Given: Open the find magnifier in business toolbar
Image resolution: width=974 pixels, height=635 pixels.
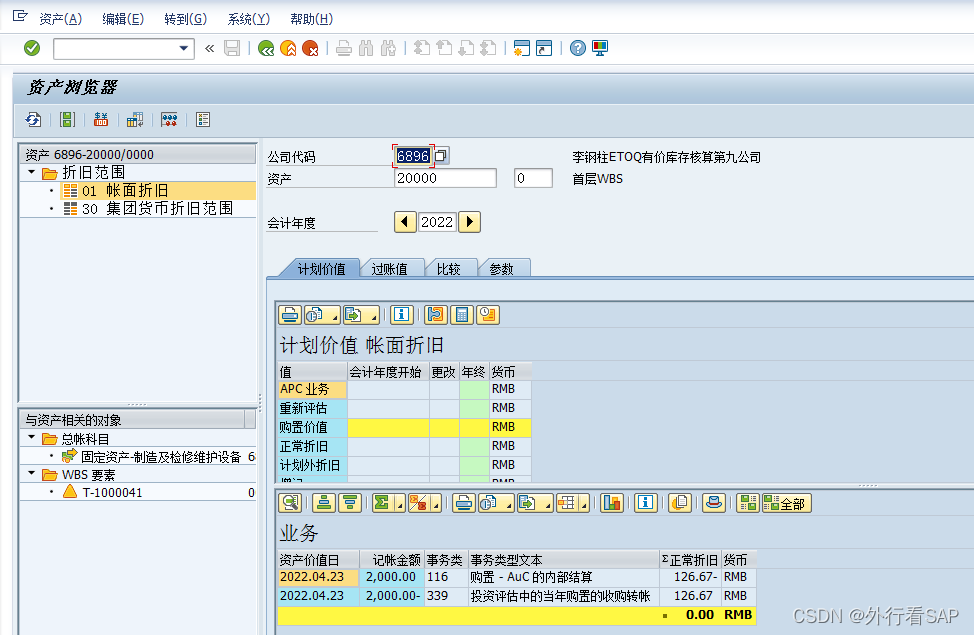Looking at the screenshot, I should (289, 503).
